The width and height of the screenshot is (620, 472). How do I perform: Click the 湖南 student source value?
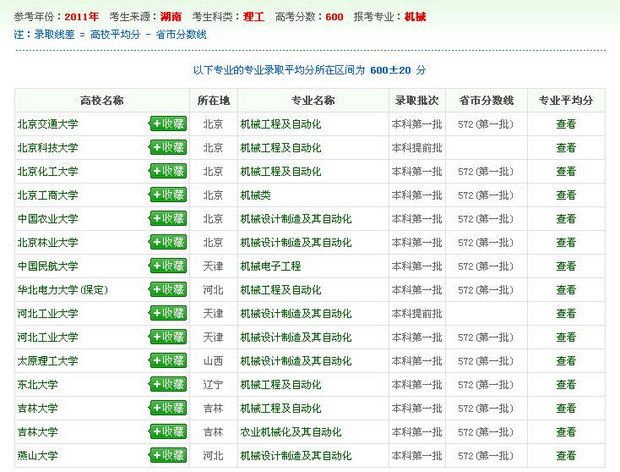(x=171, y=17)
